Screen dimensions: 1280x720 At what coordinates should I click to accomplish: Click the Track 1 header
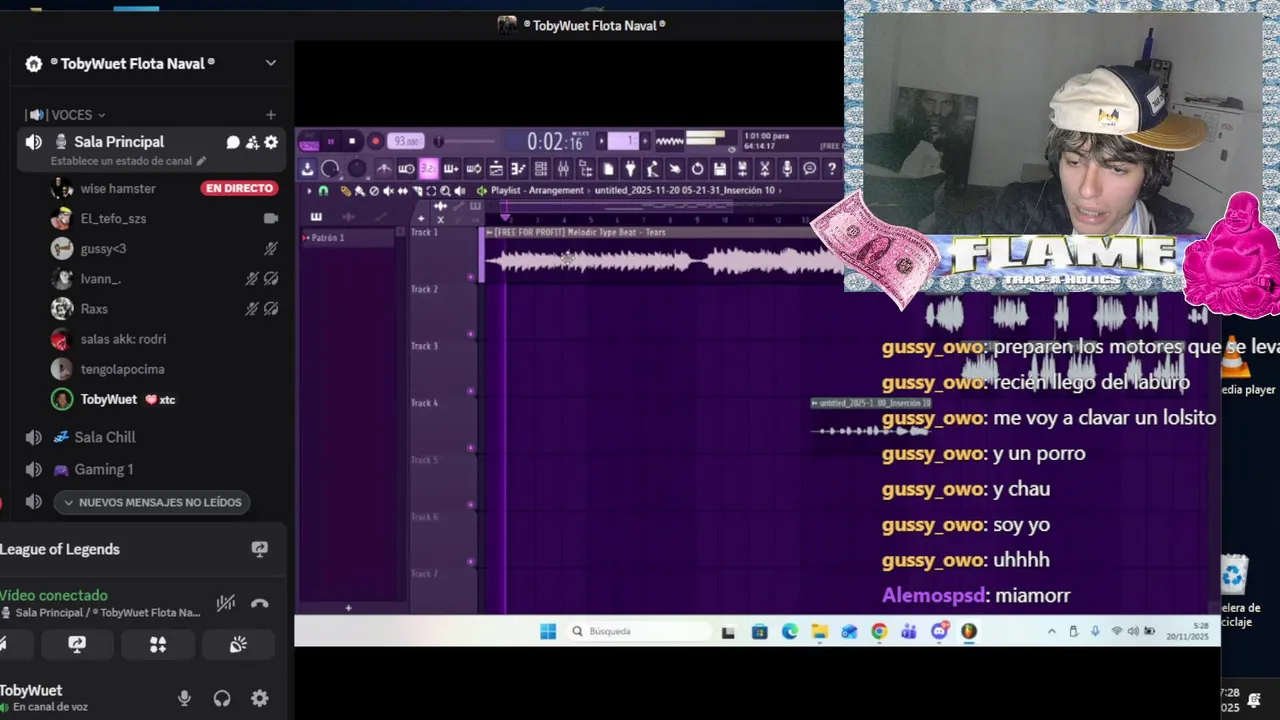443,255
